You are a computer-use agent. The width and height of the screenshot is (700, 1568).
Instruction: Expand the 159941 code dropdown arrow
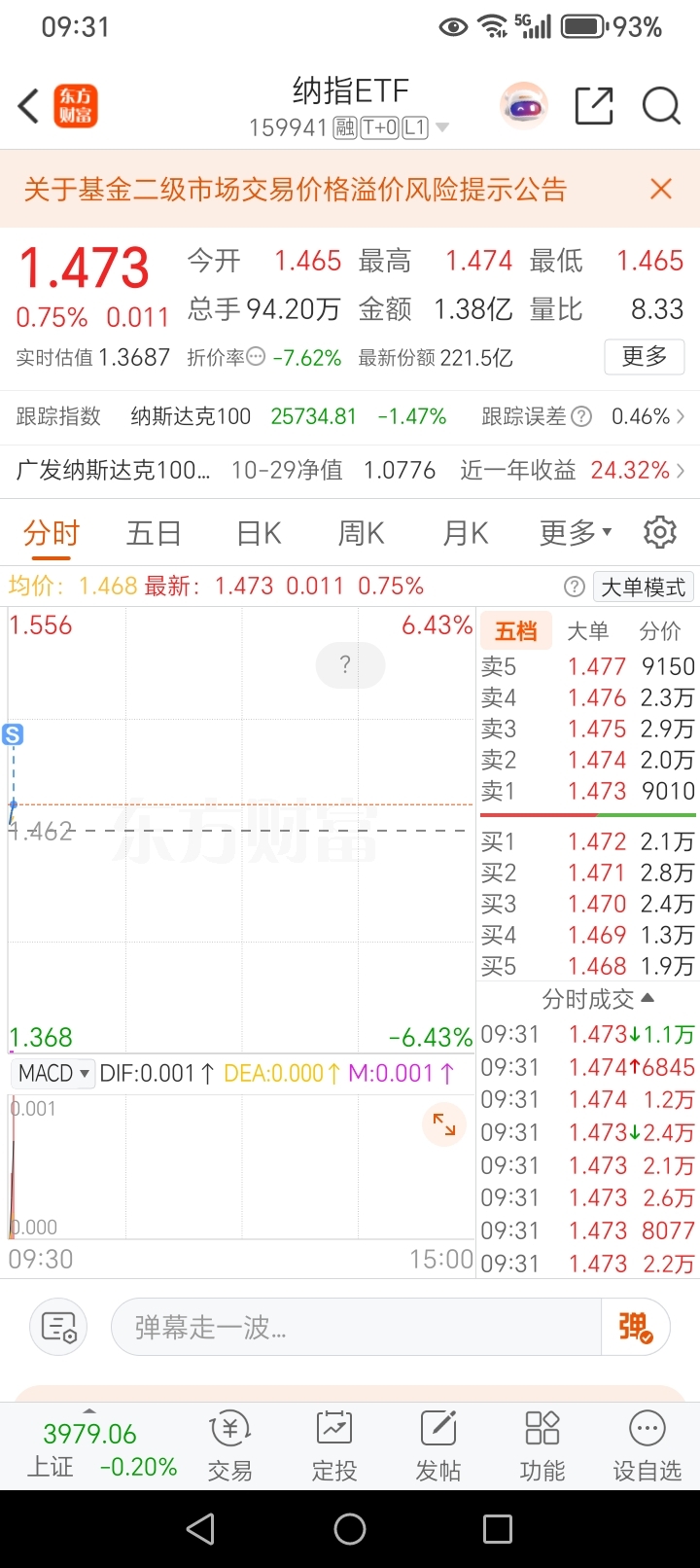(442, 127)
